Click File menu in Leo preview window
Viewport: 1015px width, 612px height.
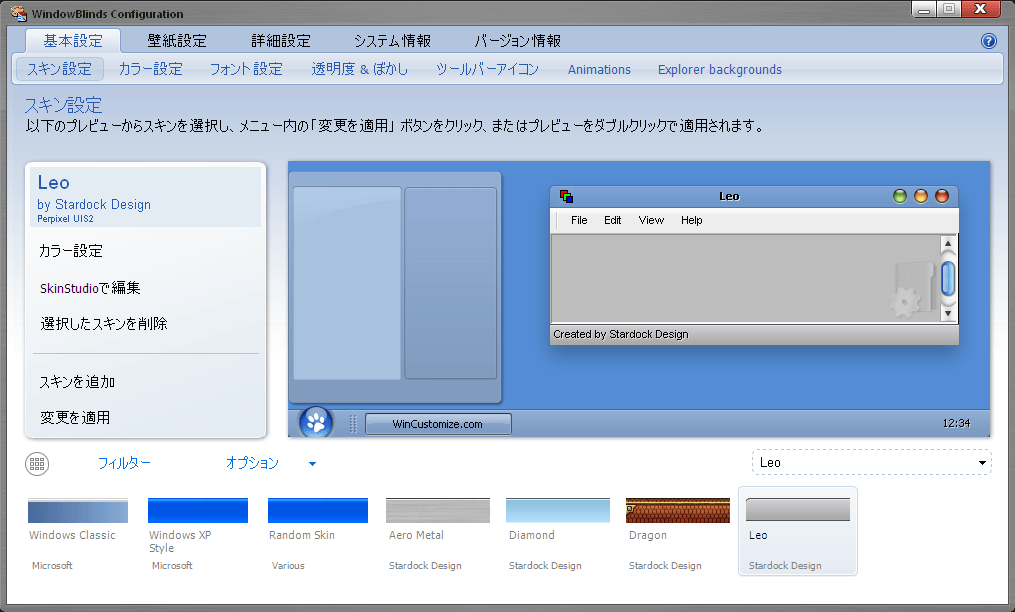coord(579,220)
